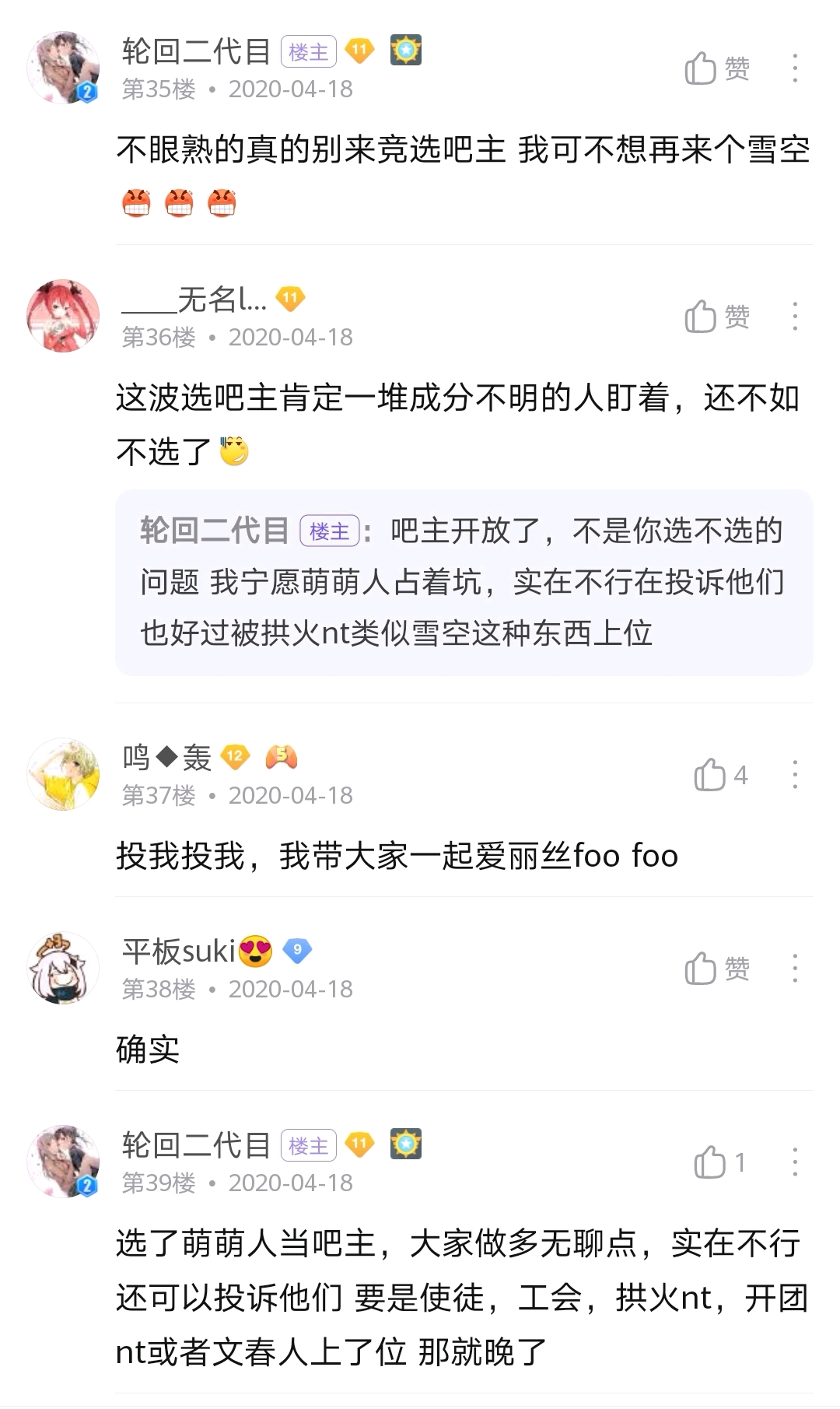Click the star medal icon on 35th floor
This screenshot has height=1409, width=840.
(x=405, y=51)
